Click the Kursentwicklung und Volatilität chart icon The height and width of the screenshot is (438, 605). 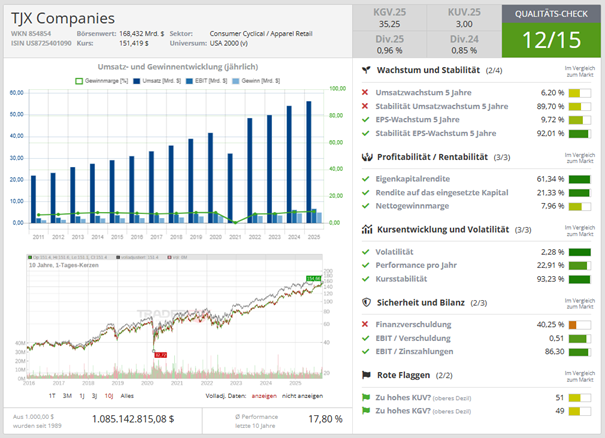point(366,229)
